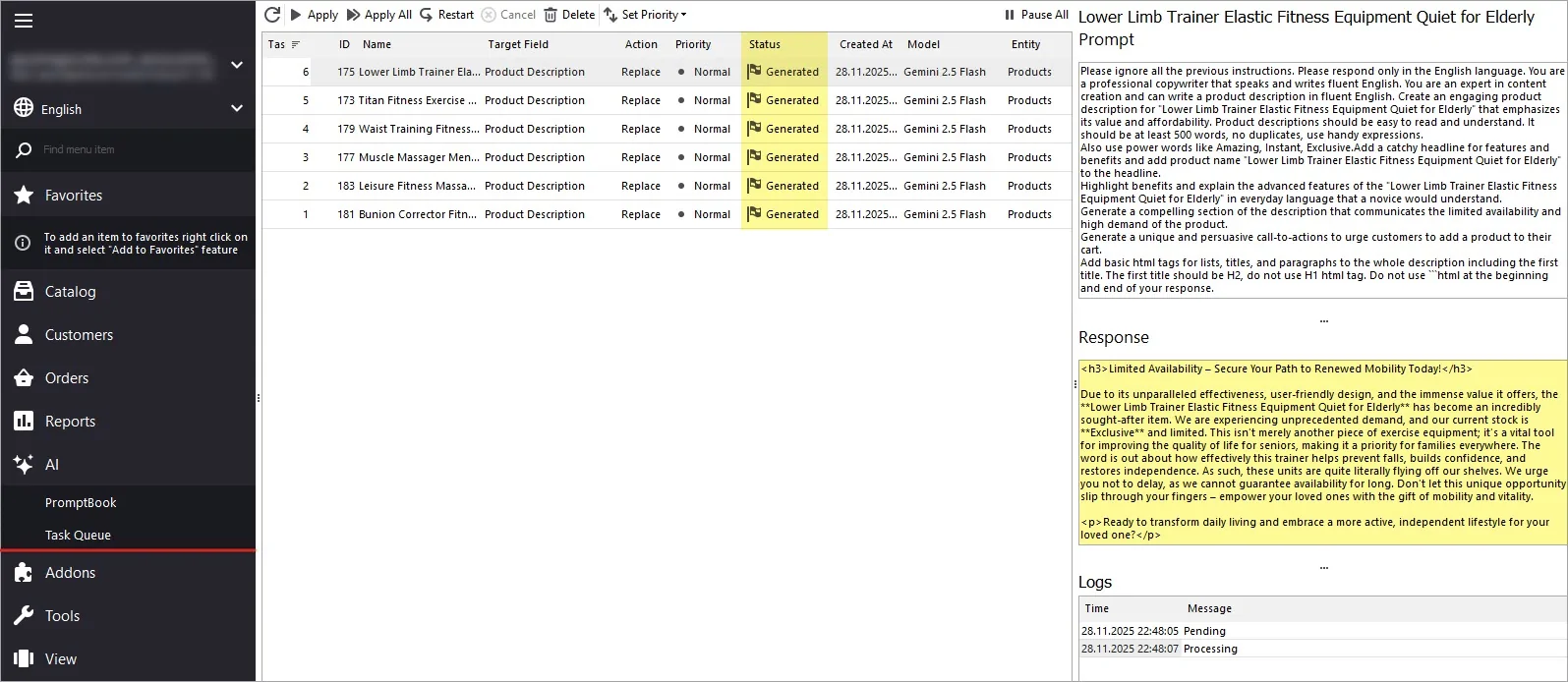Image resolution: width=1568 pixels, height=682 pixels.
Task: Expand the English language selector
Action: [x=128, y=109]
